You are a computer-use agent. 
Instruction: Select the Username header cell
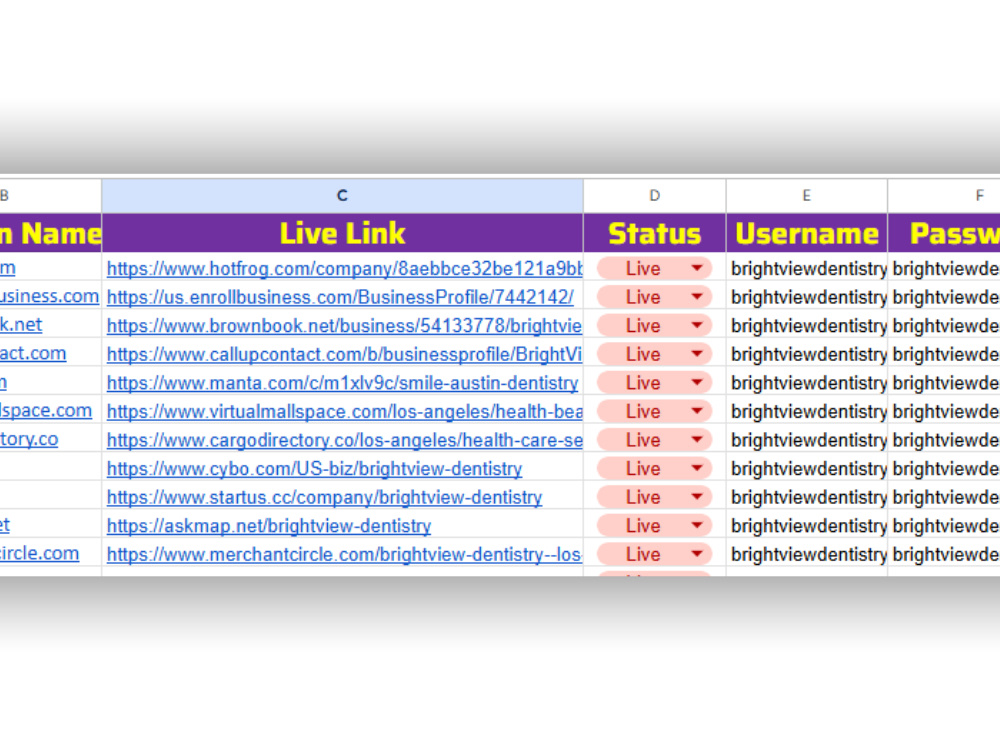pyautogui.click(x=806, y=233)
